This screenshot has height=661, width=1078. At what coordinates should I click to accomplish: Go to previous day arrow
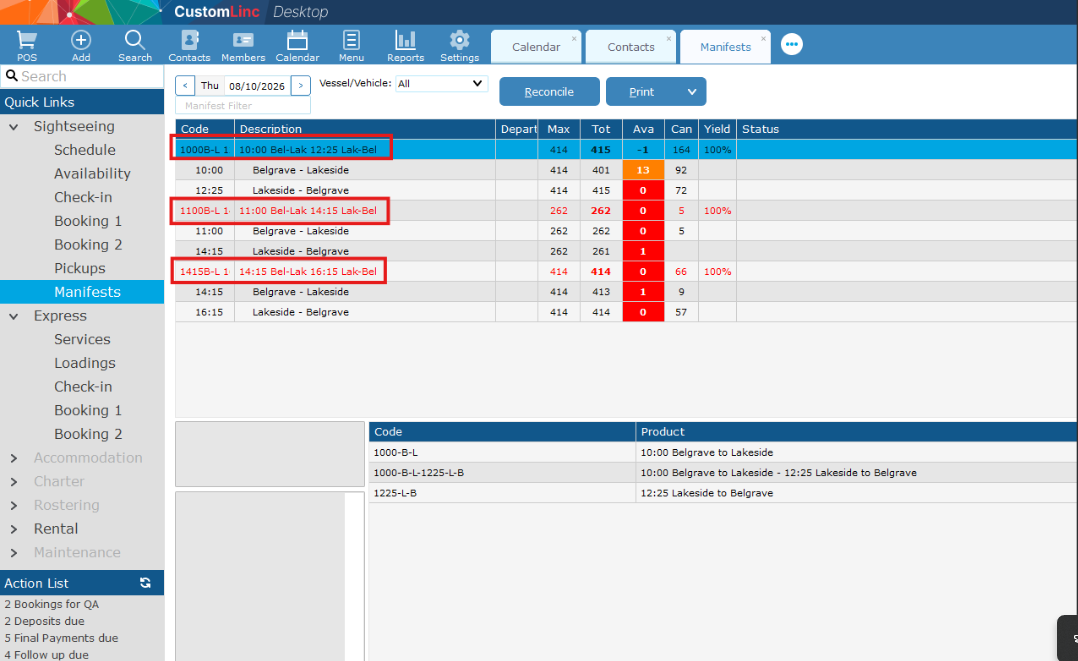[185, 85]
